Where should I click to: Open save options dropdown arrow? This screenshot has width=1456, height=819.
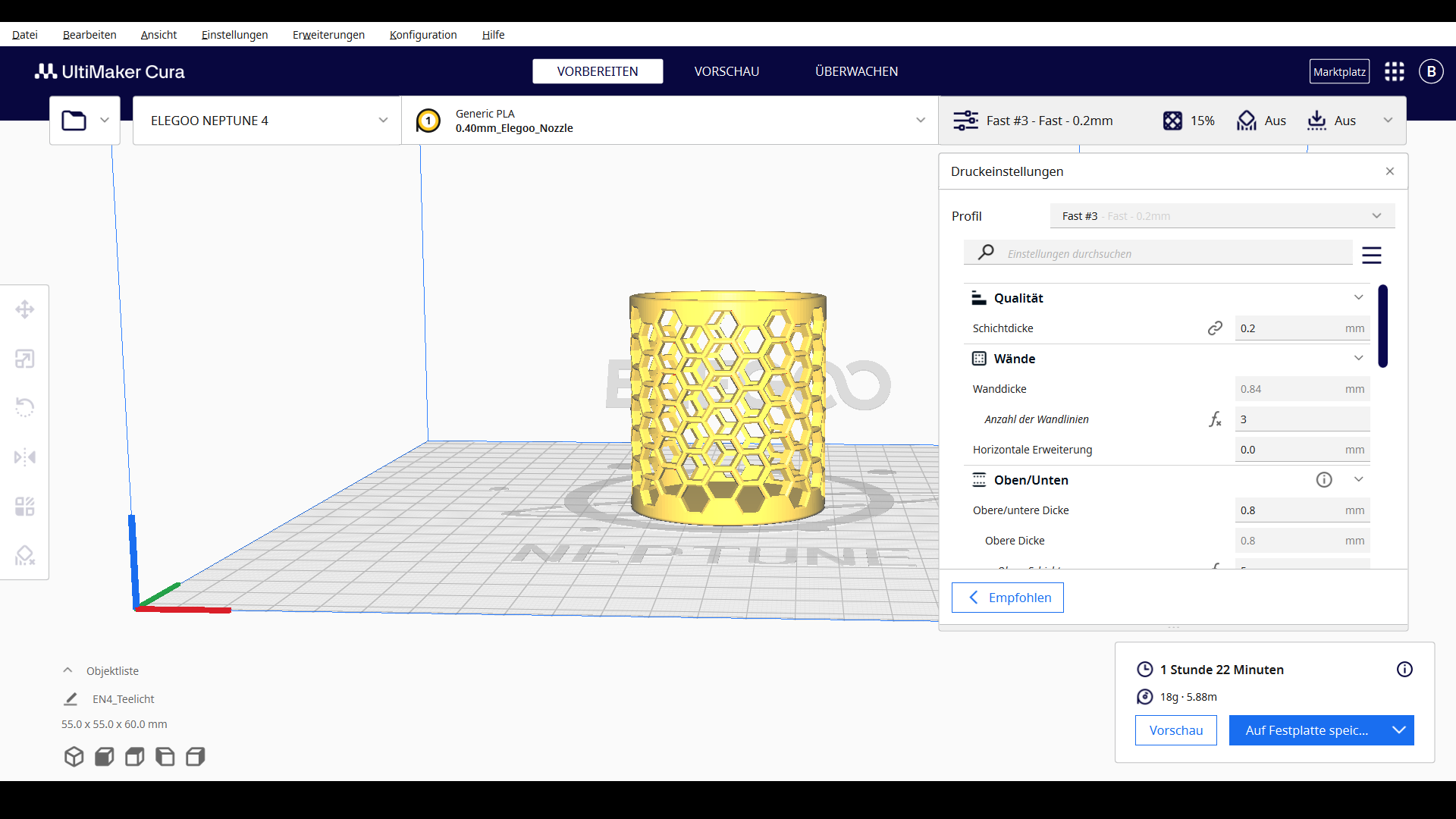tap(1398, 730)
